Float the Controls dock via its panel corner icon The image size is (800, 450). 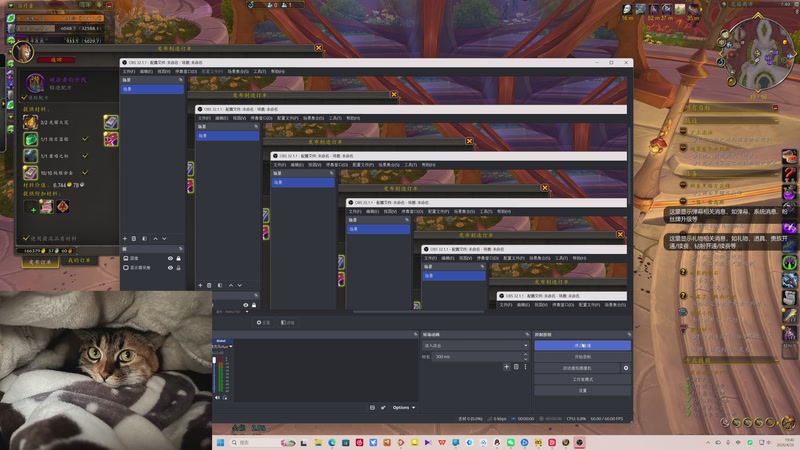click(x=629, y=334)
